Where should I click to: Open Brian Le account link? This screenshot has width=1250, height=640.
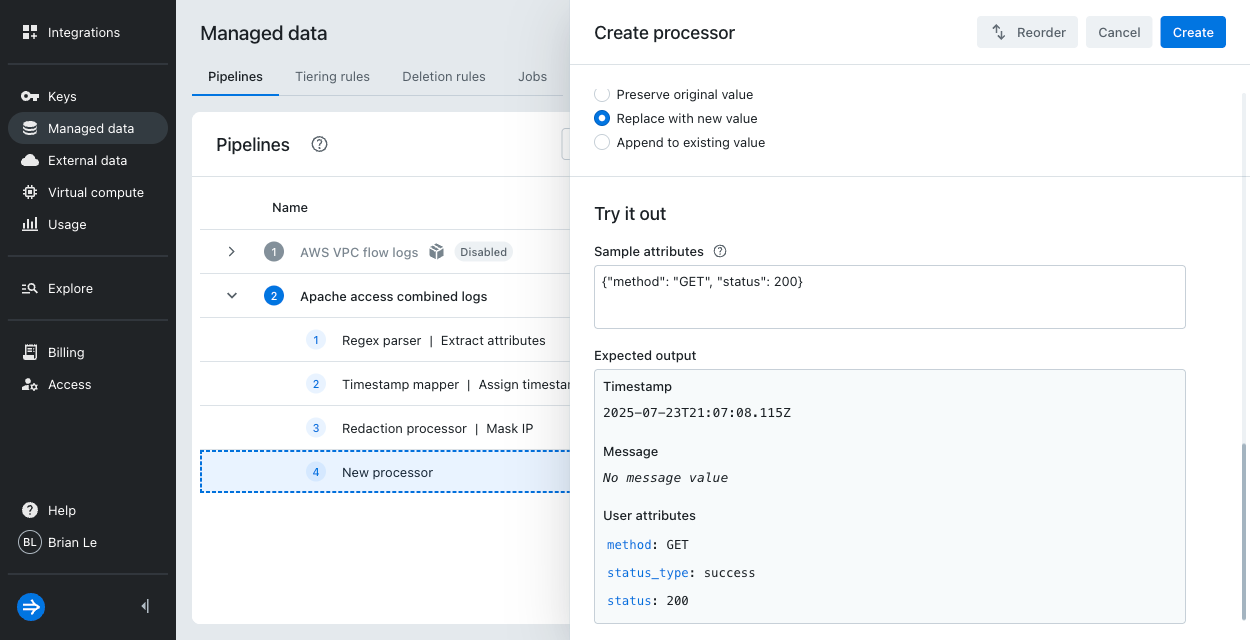pyautogui.click(x=88, y=542)
